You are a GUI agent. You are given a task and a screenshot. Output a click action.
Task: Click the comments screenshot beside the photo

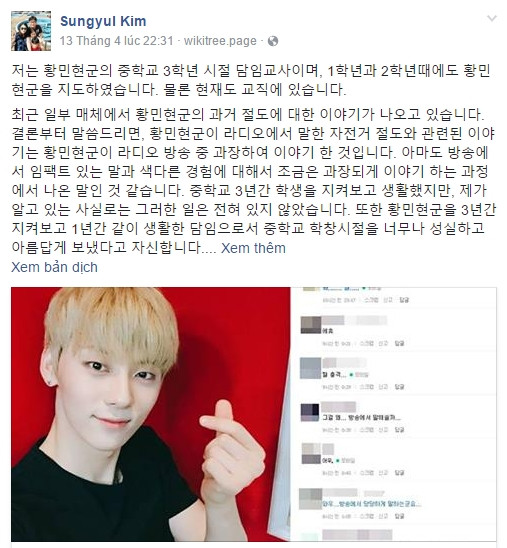click(x=393, y=414)
